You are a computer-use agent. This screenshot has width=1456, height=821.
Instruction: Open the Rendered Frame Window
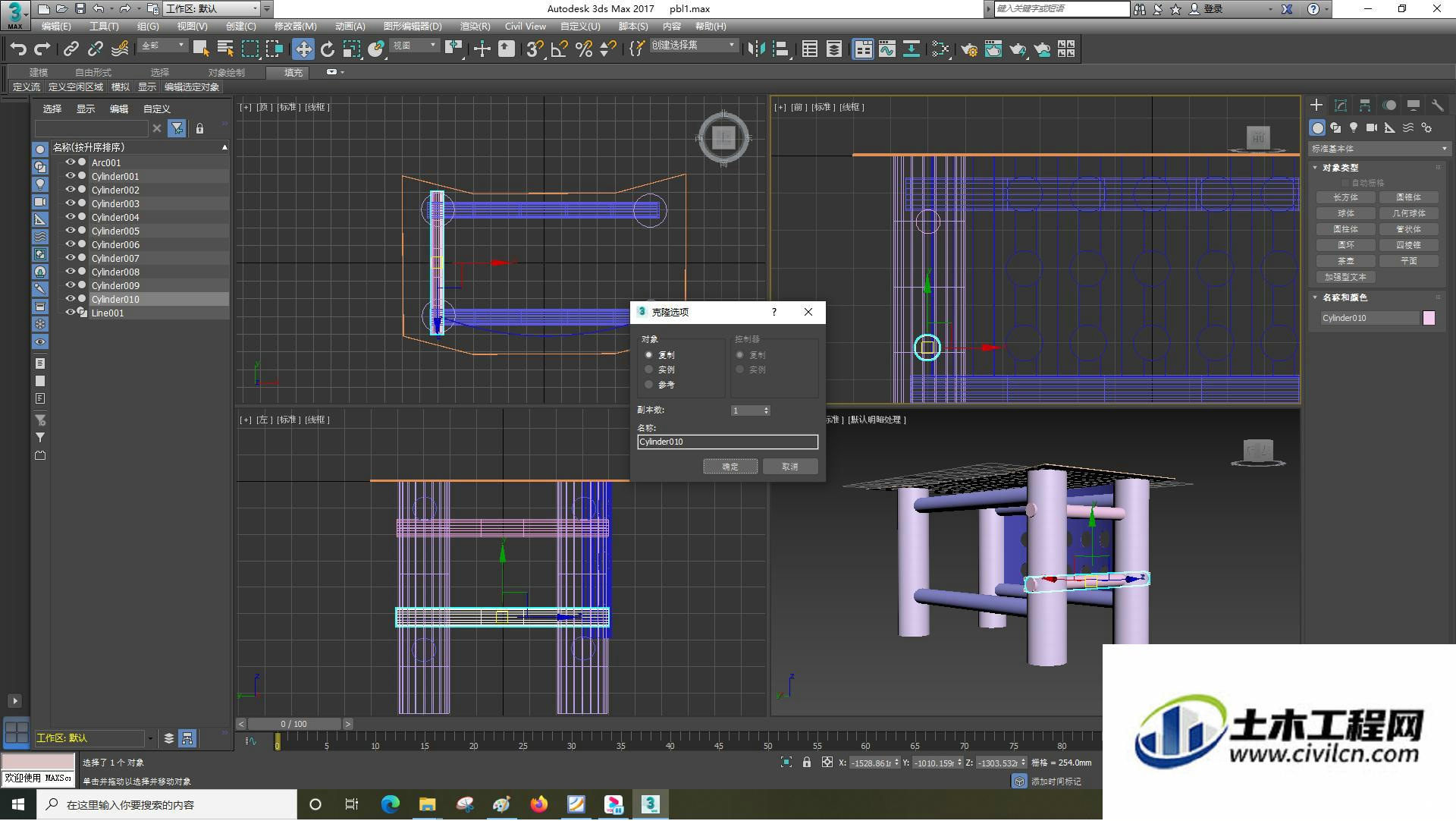pos(993,49)
